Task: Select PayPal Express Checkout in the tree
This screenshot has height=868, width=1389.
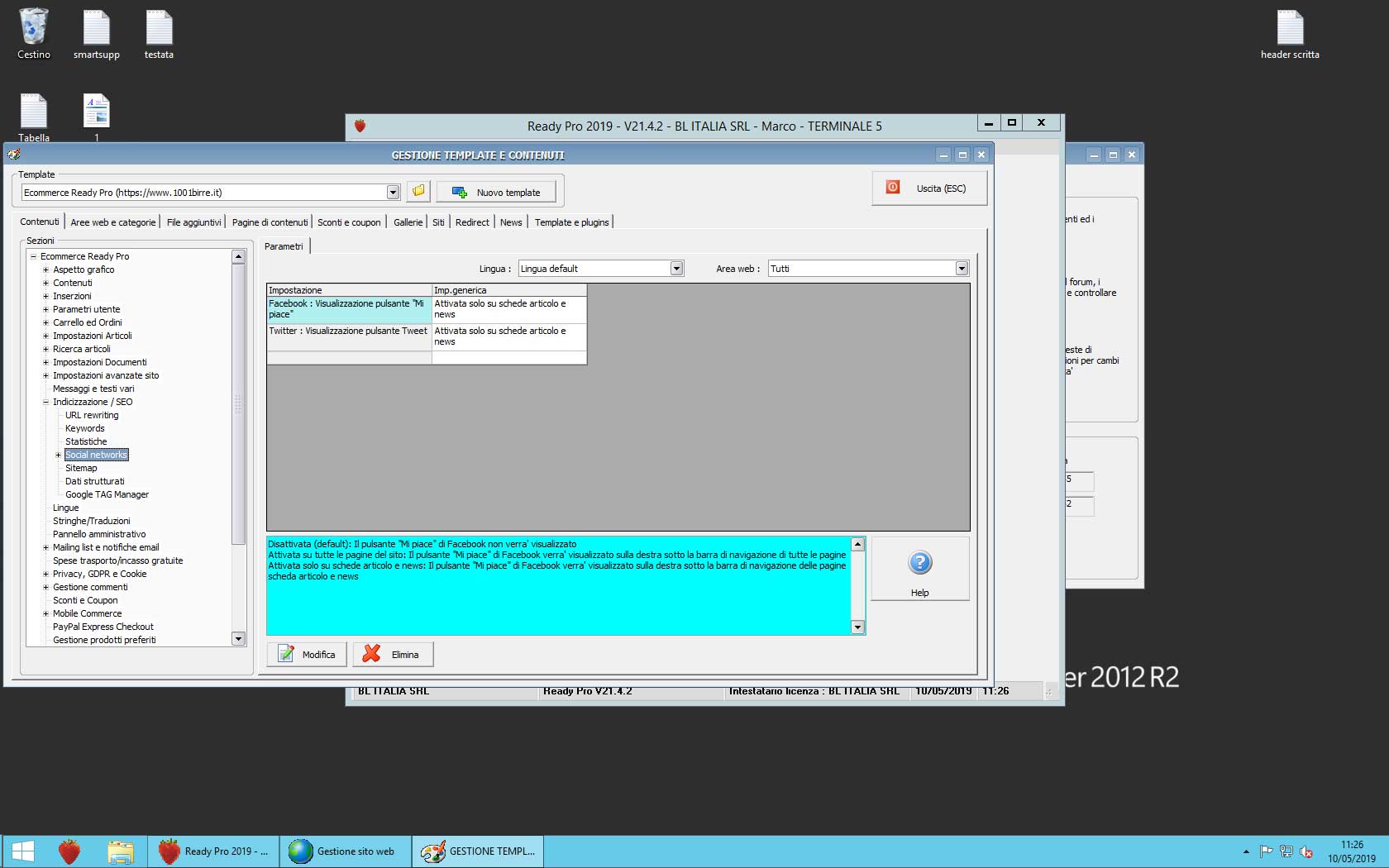Action: pyautogui.click(x=103, y=627)
